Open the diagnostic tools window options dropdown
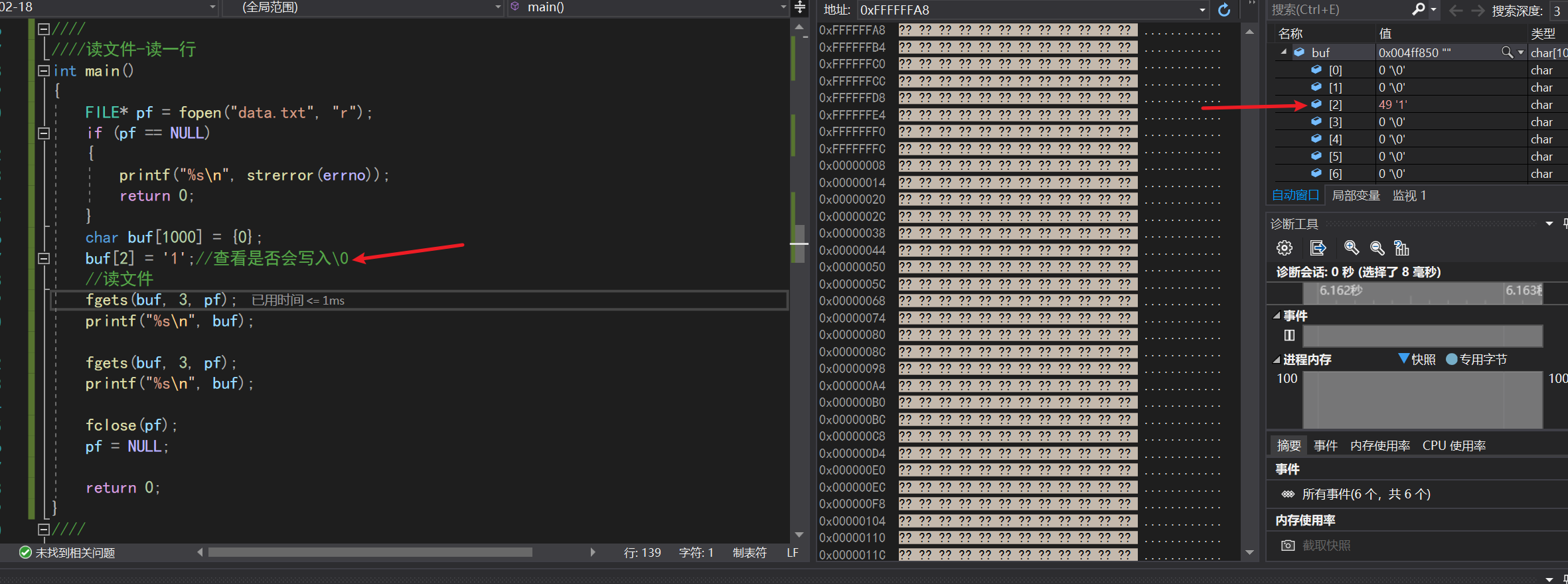 coord(1549,224)
